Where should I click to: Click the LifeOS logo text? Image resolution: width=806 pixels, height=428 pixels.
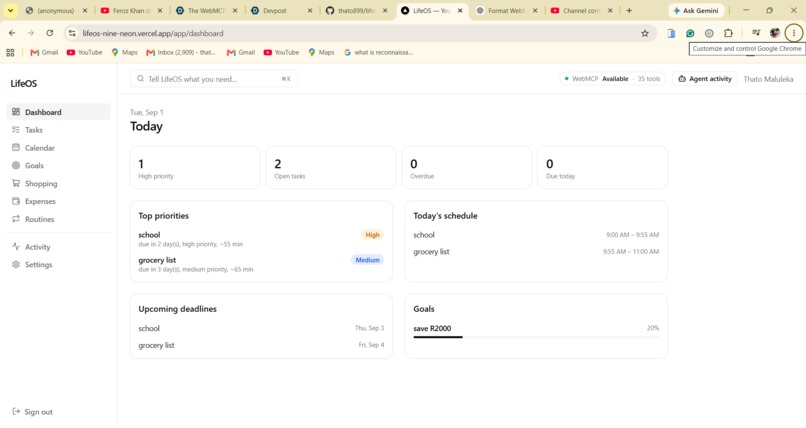coord(24,83)
